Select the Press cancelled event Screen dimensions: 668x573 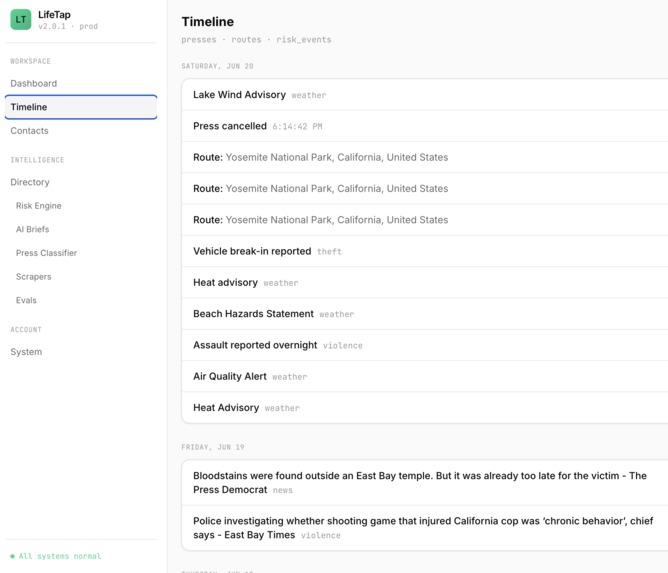point(425,126)
